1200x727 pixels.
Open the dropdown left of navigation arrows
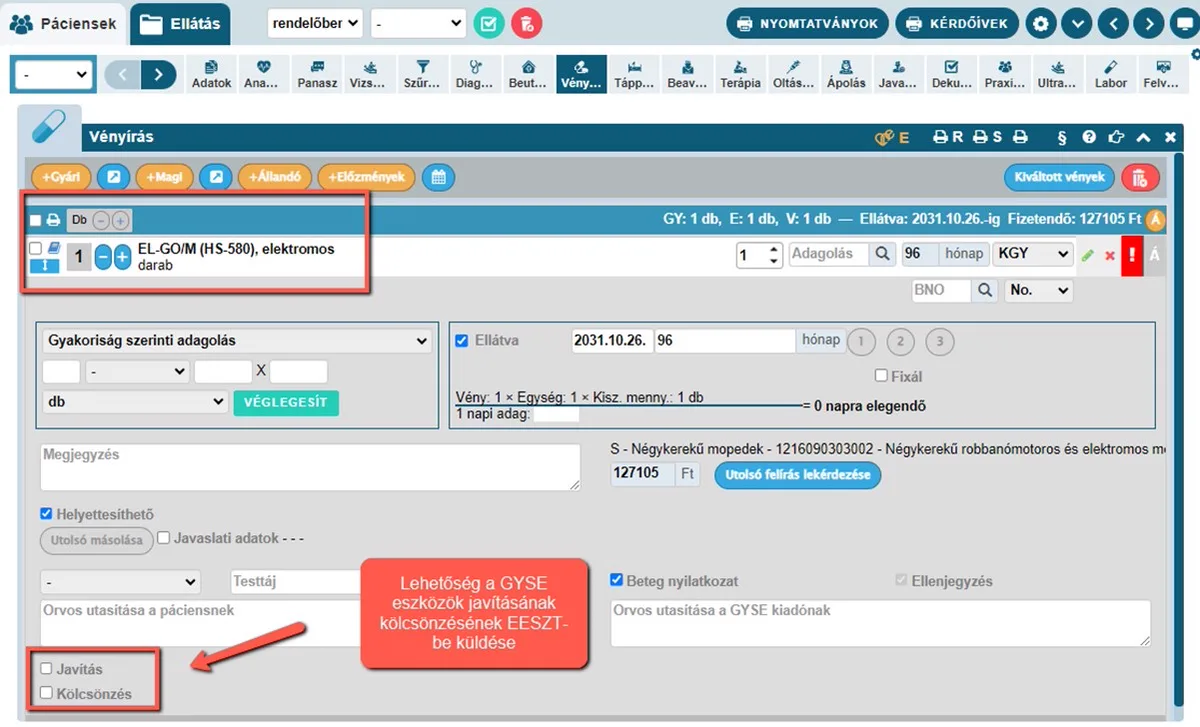tap(54, 74)
